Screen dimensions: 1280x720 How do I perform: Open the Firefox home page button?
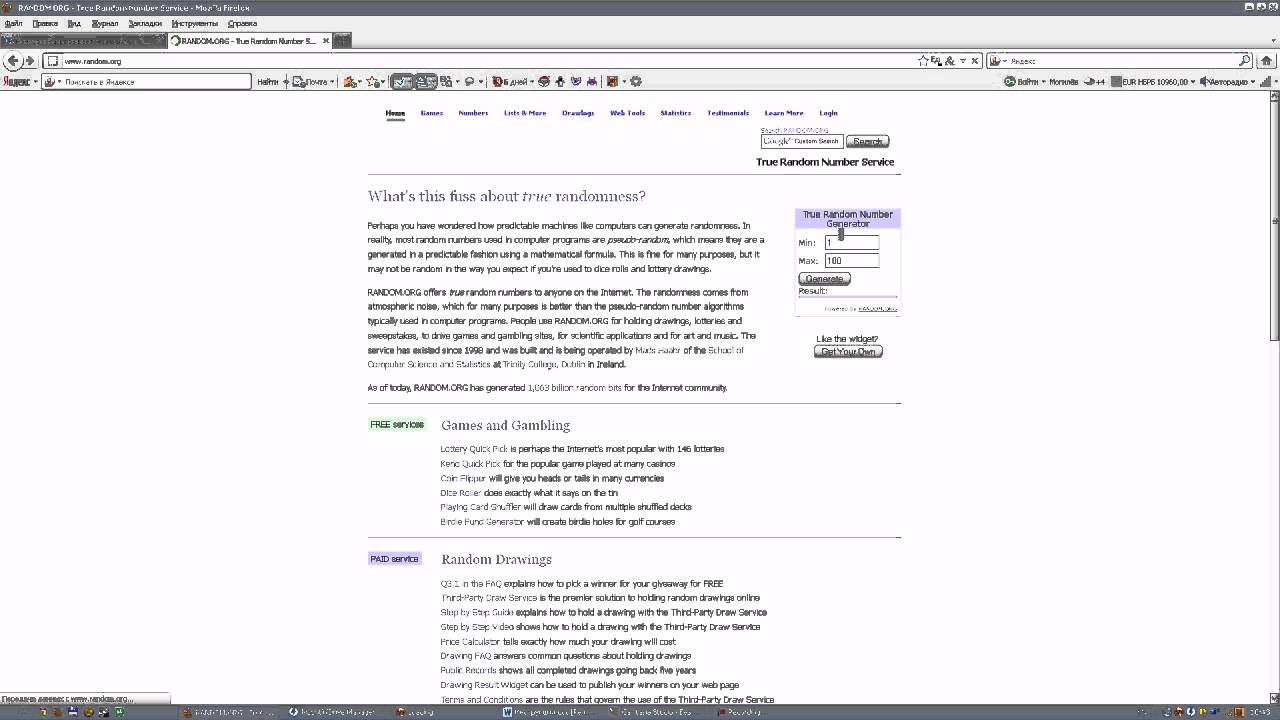point(1267,61)
